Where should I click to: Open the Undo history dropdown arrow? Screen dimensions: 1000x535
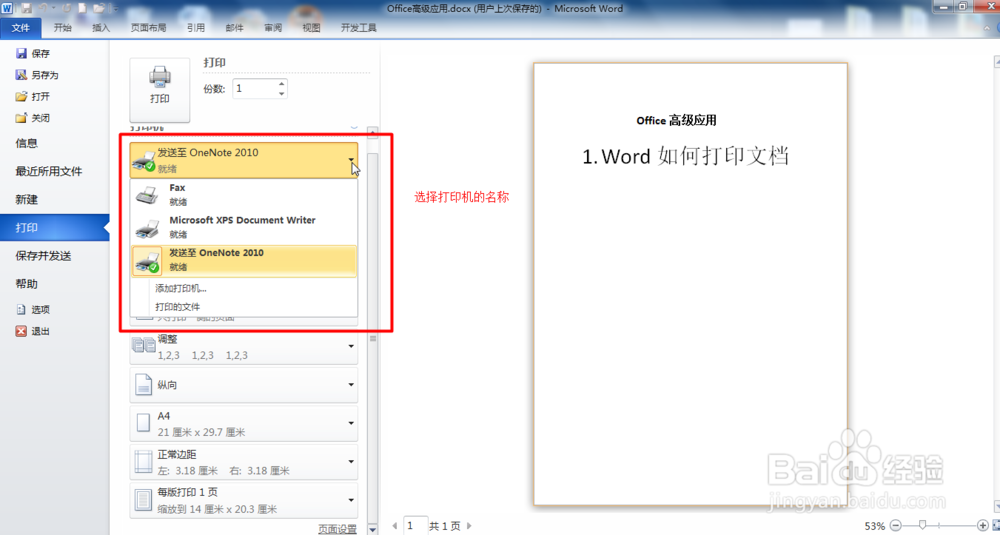point(54,9)
